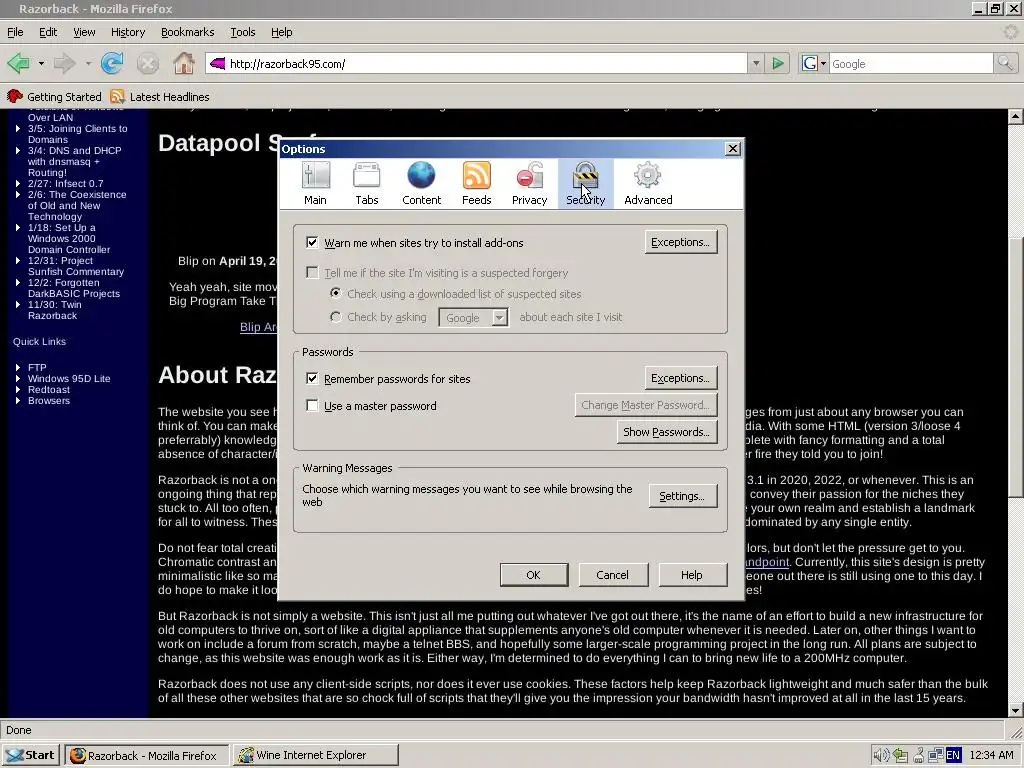Click the search magnifier icon
1024x768 pixels.
coord(1005,63)
